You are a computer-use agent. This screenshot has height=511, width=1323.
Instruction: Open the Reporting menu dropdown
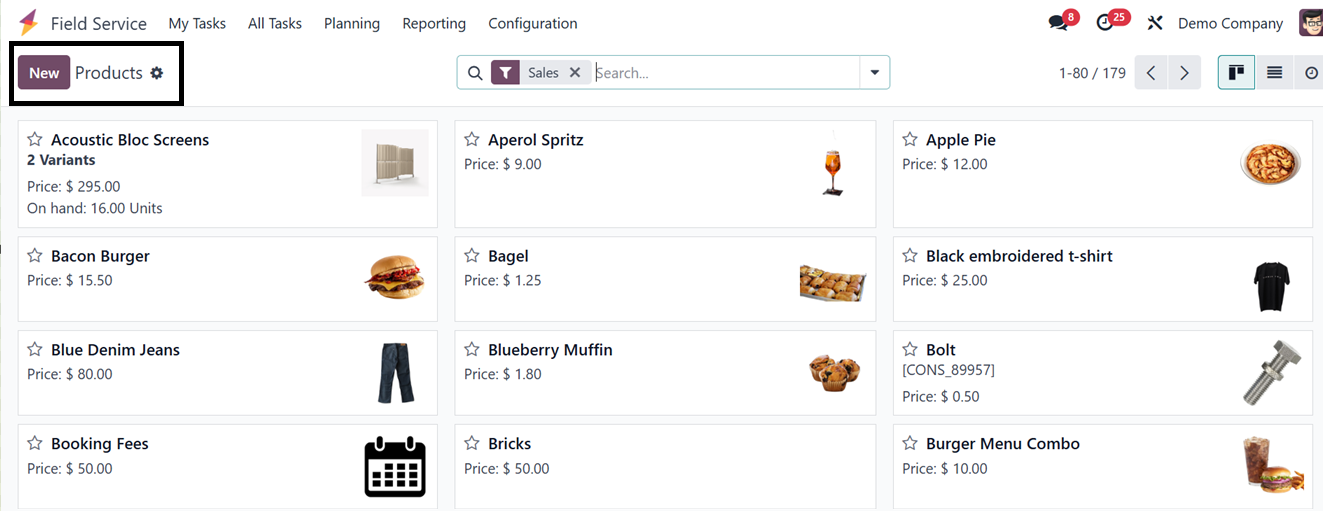pyautogui.click(x=434, y=23)
